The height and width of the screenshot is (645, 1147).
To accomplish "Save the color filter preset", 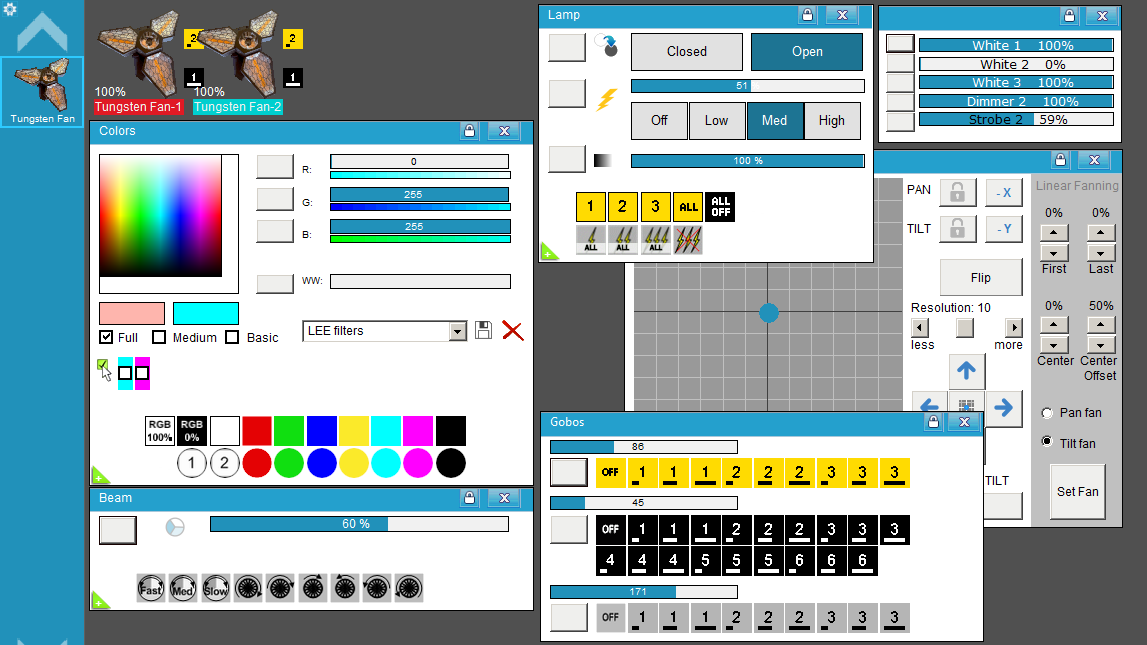I will (484, 330).
